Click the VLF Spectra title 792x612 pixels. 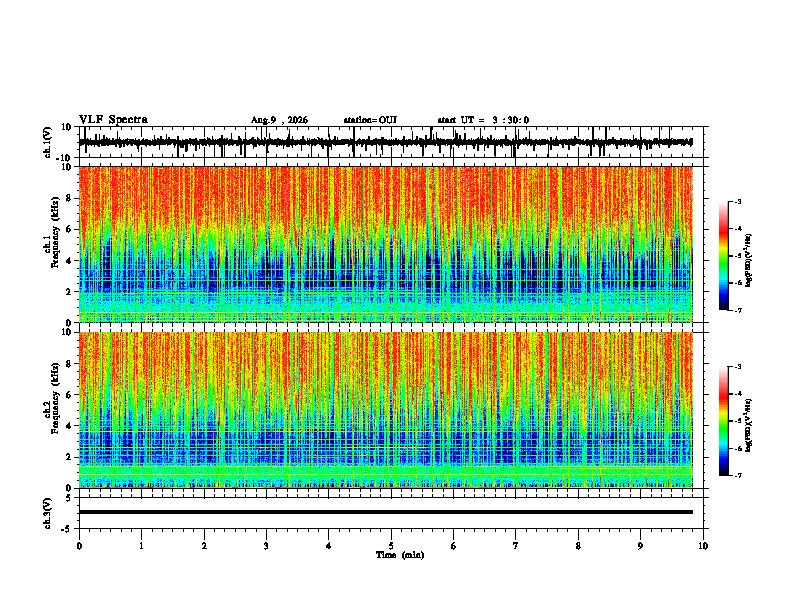113,120
